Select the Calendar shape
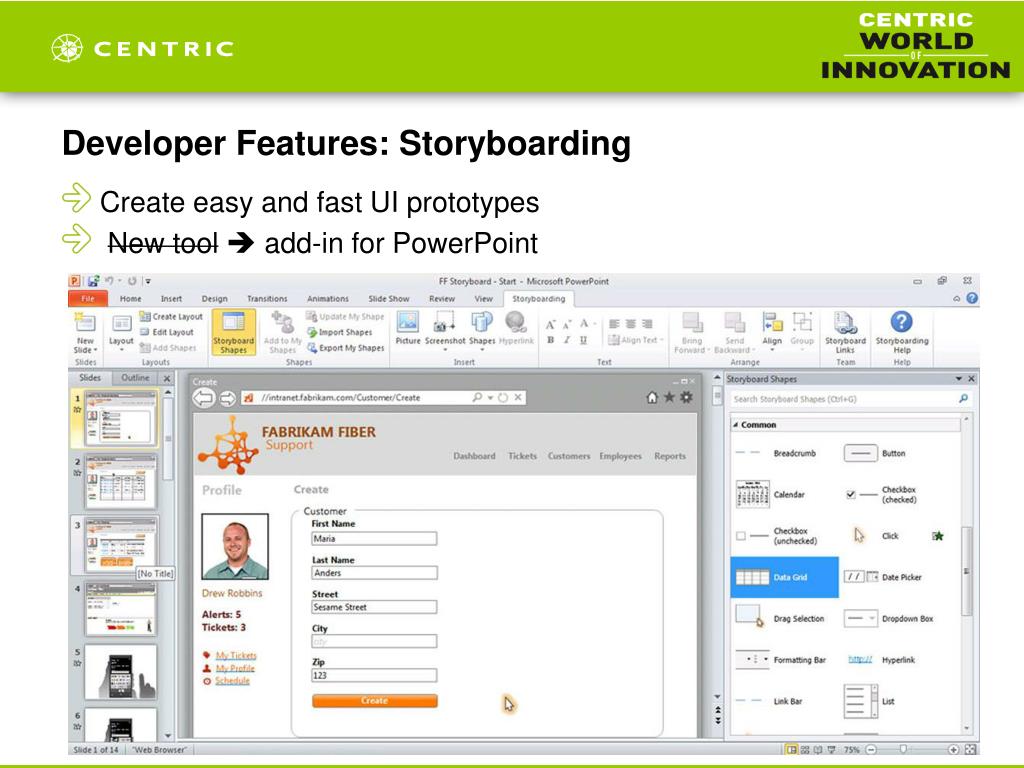The width and height of the screenshot is (1024, 768). [x=771, y=494]
